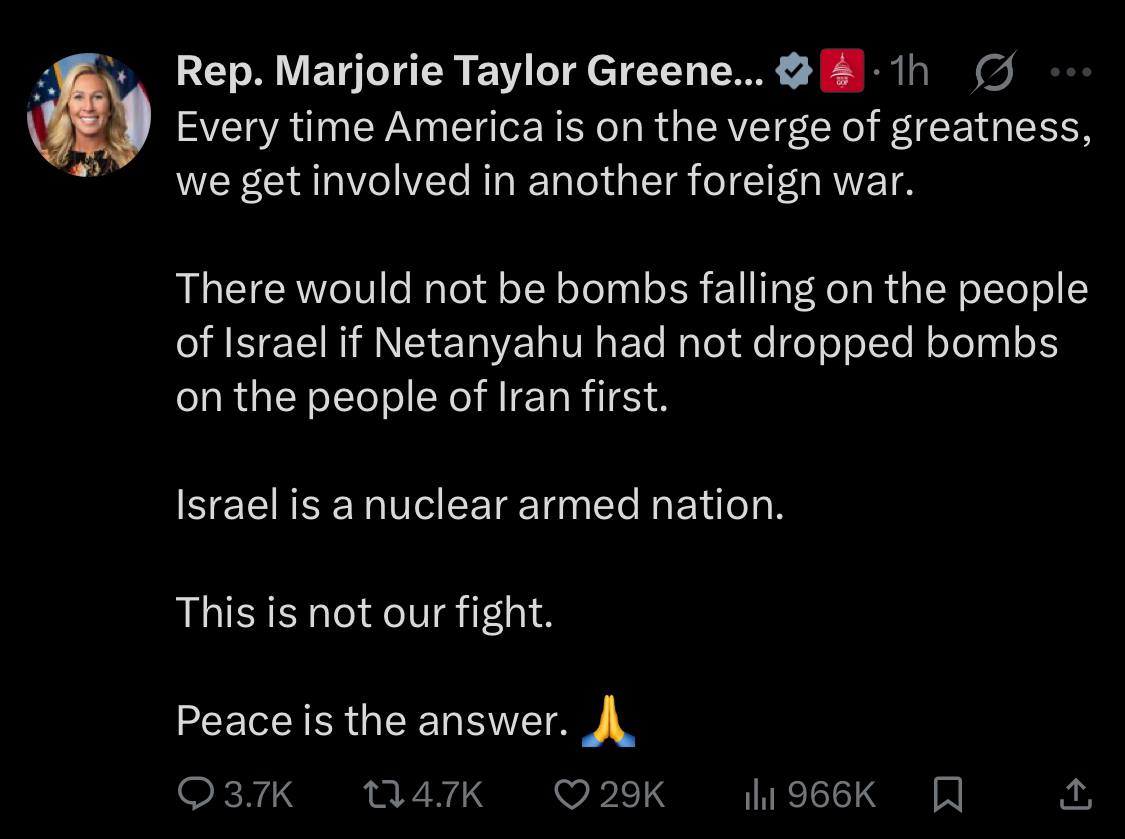This screenshot has height=839, width=1125.
Task: Click the Grok explain-post icon
Action: [991, 72]
